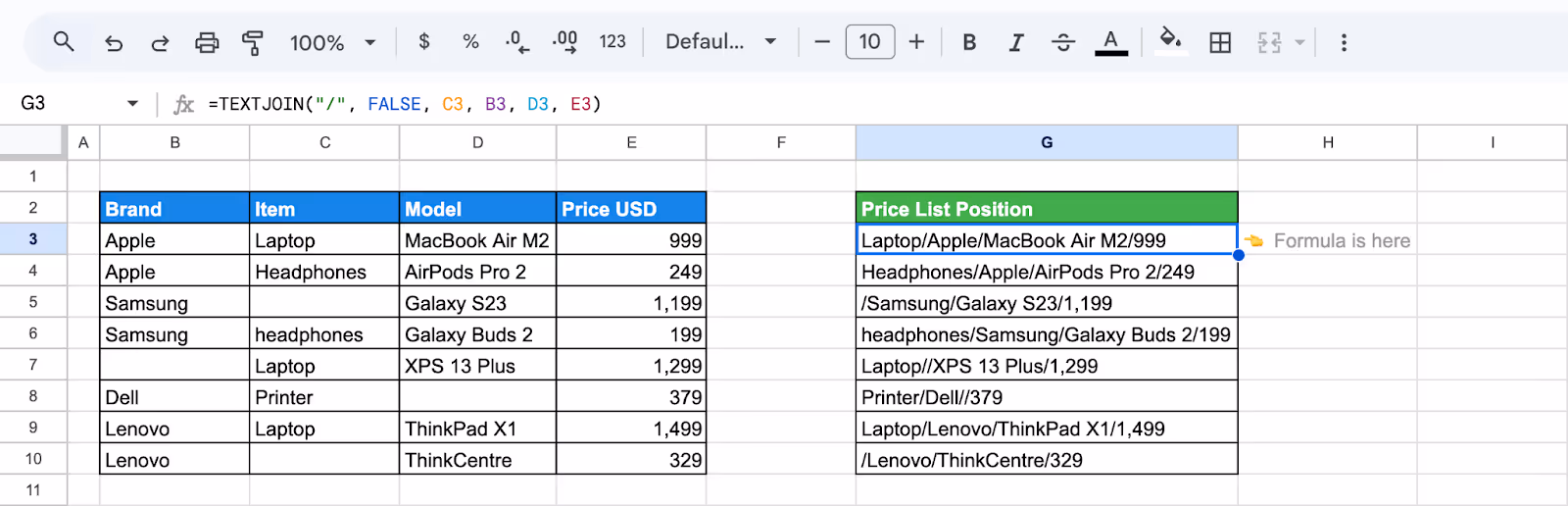Select cell containing AirPods Pro 2
1568x506 pixels.
[x=477, y=271]
